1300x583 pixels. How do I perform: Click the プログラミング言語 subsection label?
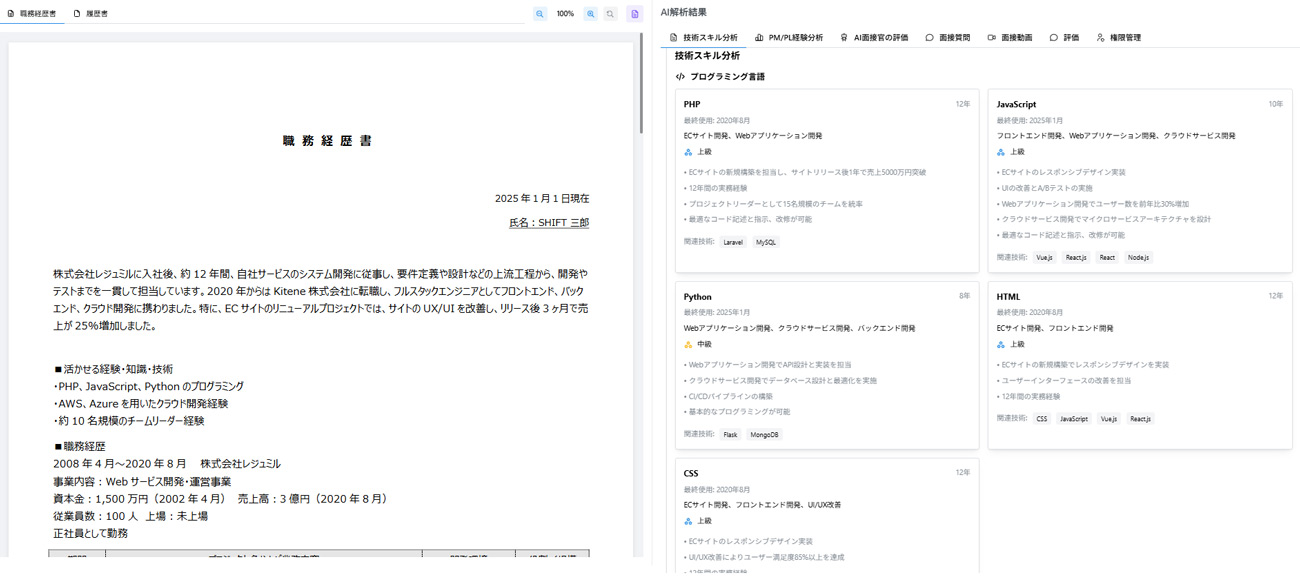pyautogui.click(x=727, y=76)
